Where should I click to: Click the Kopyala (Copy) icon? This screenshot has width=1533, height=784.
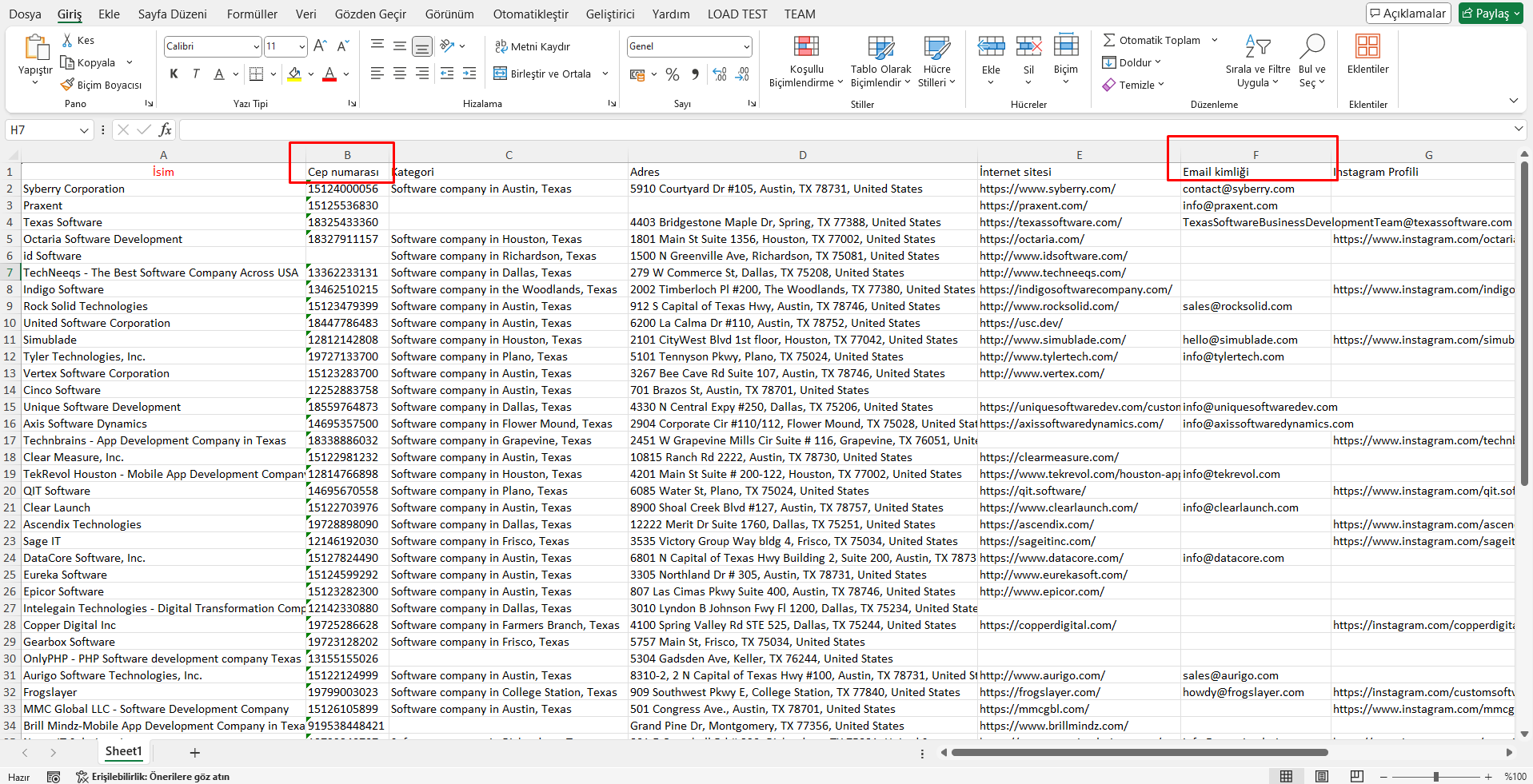tap(68, 62)
